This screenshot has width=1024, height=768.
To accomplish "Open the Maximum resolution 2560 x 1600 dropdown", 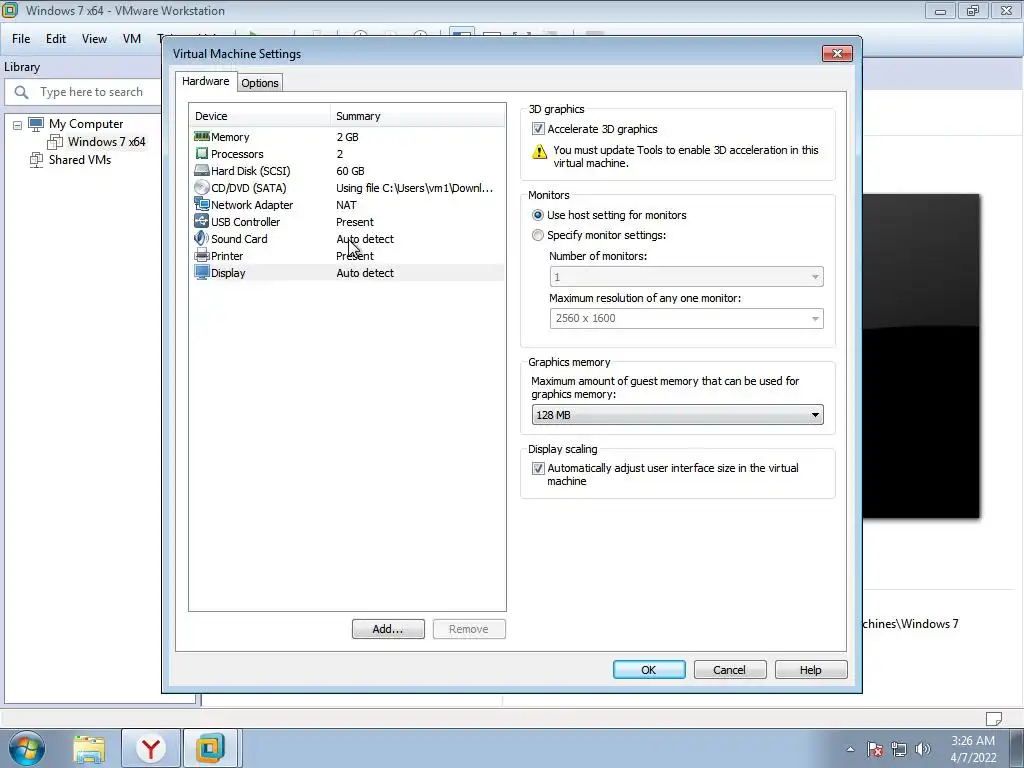I will [686, 319].
